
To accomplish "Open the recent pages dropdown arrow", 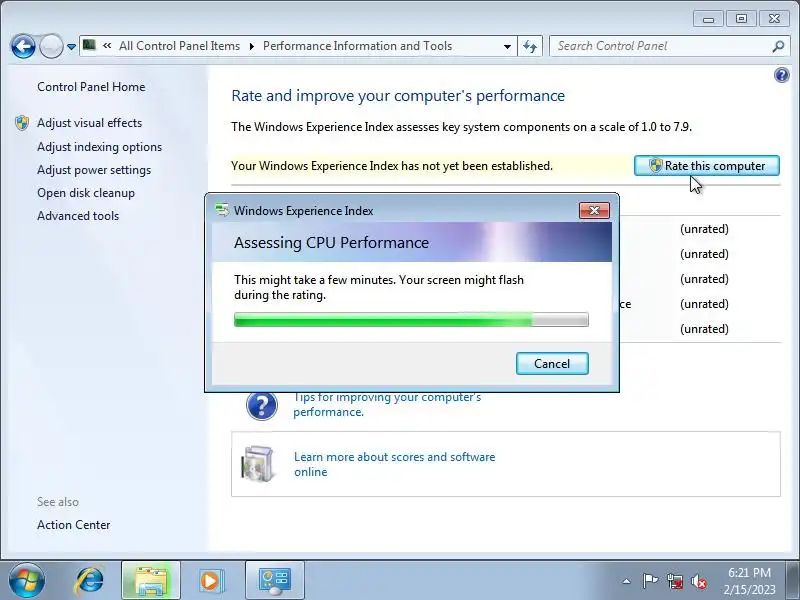I will 71,47.
